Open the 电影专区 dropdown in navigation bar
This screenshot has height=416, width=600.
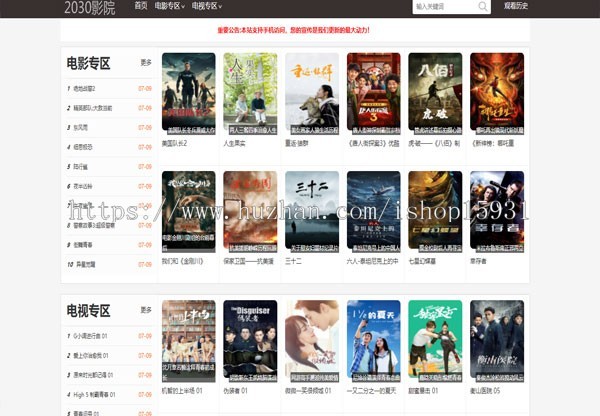[170, 6]
